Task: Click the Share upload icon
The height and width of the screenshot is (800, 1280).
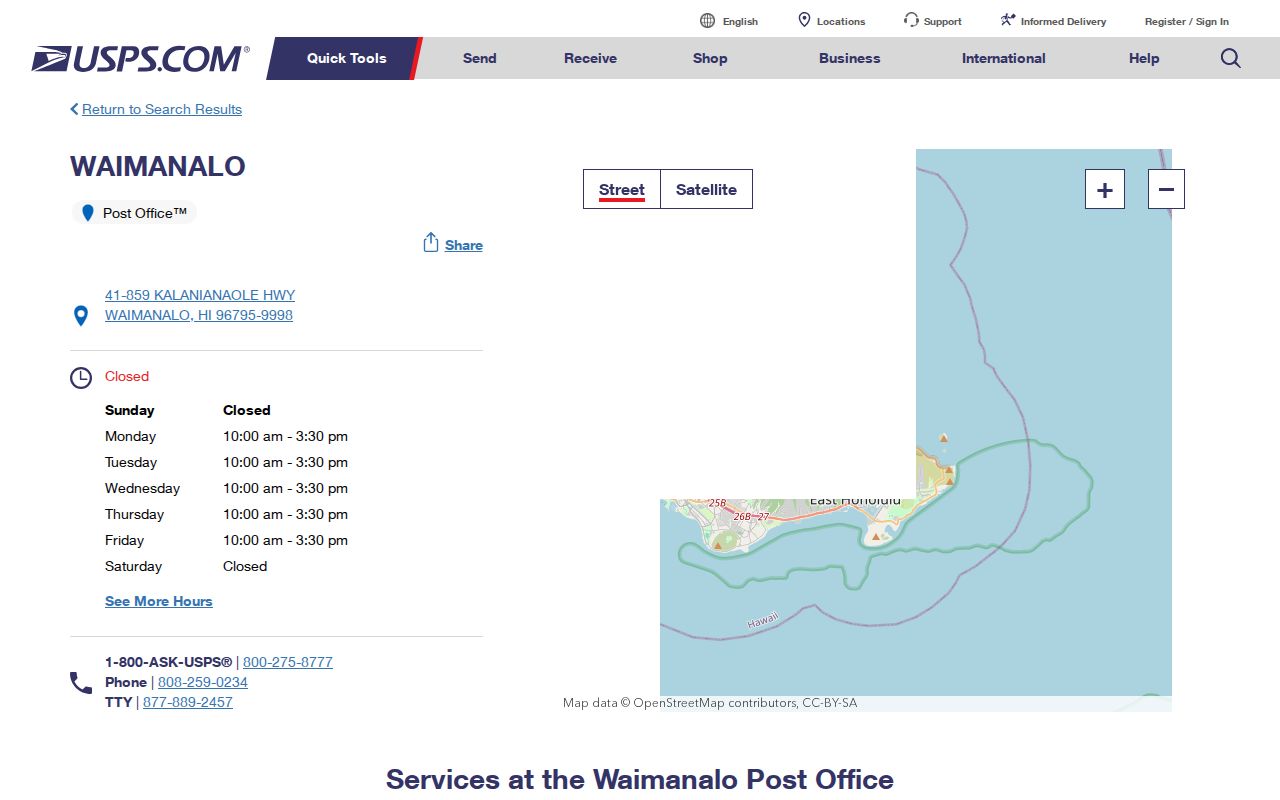Action: (431, 243)
